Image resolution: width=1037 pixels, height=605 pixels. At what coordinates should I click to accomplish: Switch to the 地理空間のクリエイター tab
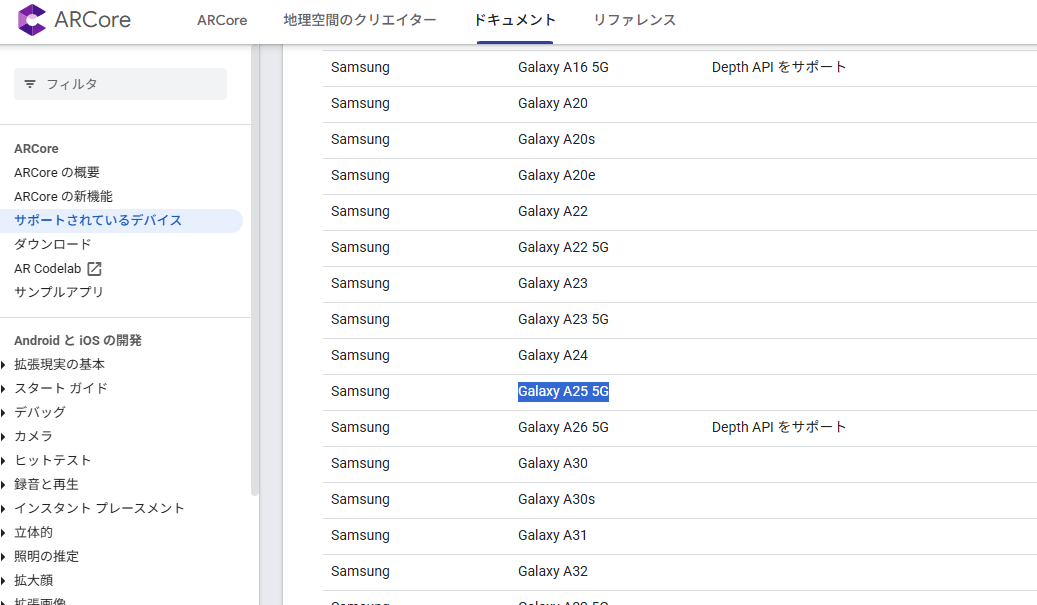coord(360,20)
